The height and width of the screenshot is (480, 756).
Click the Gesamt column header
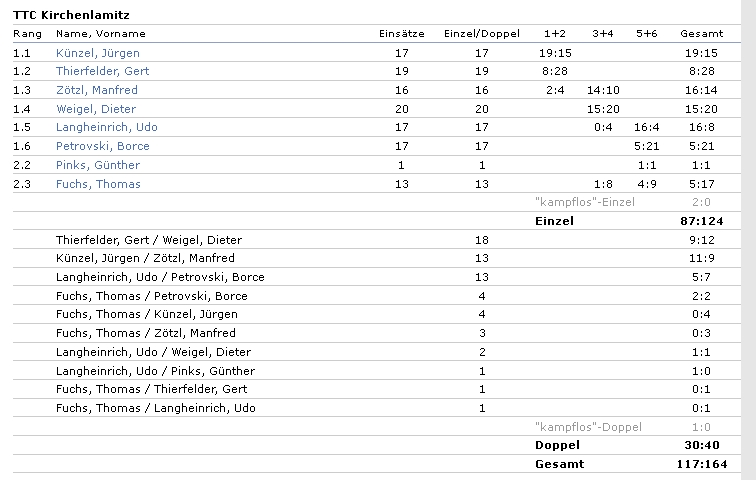click(x=702, y=34)
